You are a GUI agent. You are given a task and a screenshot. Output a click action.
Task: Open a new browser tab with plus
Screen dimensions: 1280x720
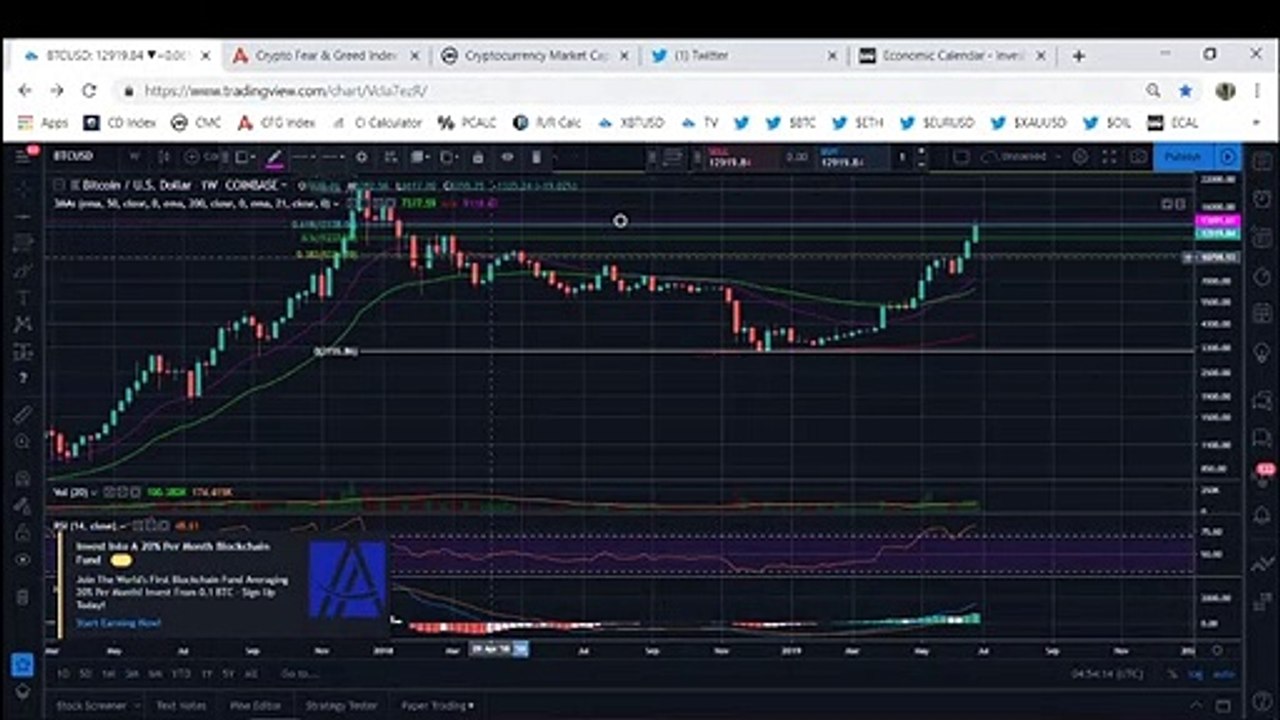[1078, 56]
